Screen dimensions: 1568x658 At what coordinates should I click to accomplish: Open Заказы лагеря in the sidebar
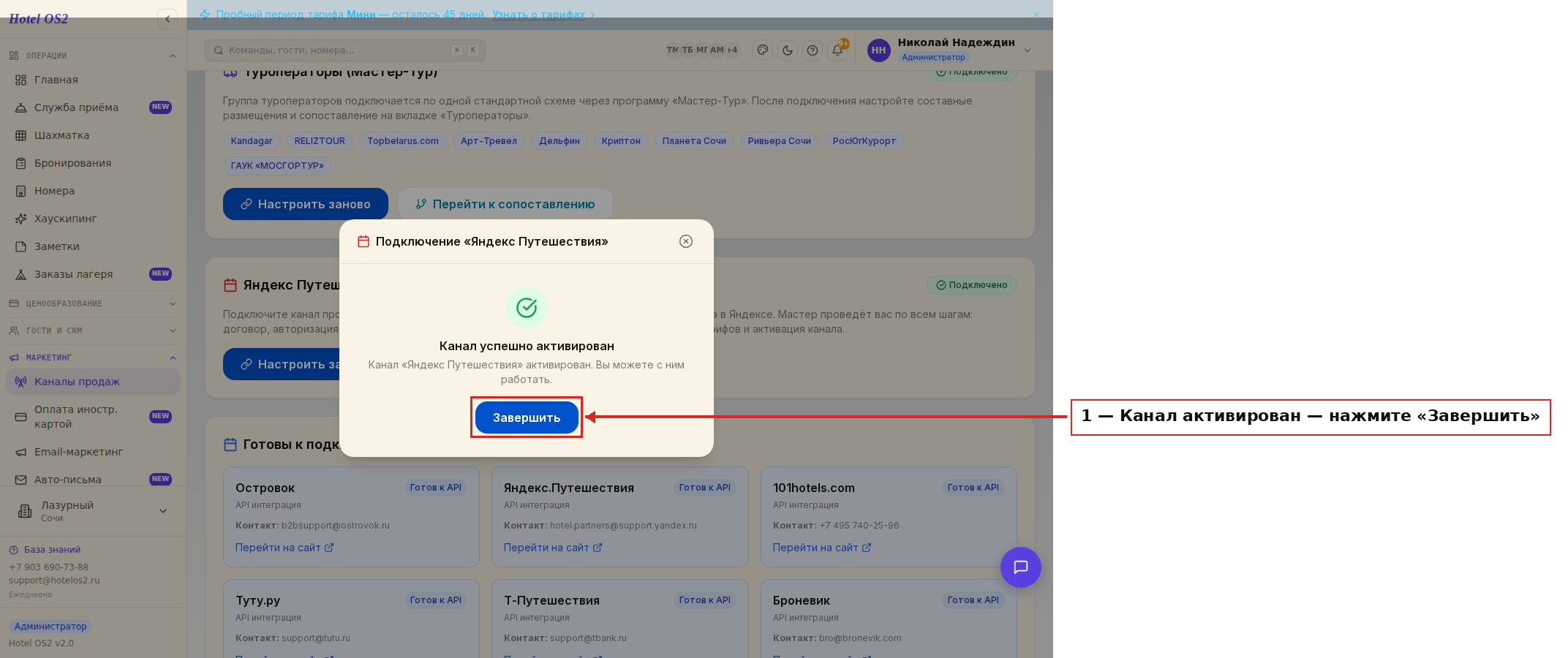[93, 274]
